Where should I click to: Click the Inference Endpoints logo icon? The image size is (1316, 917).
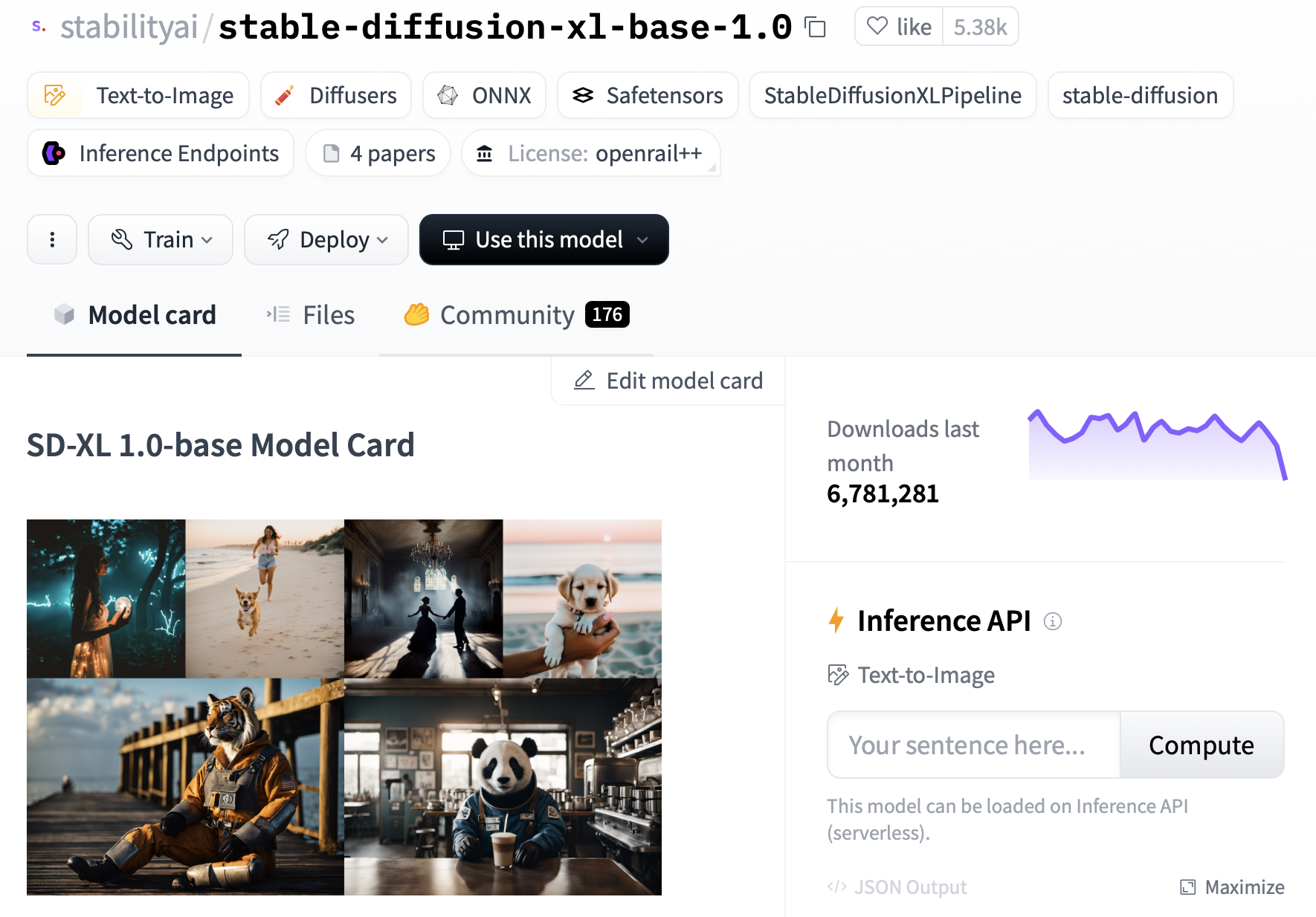click(54, 153)
